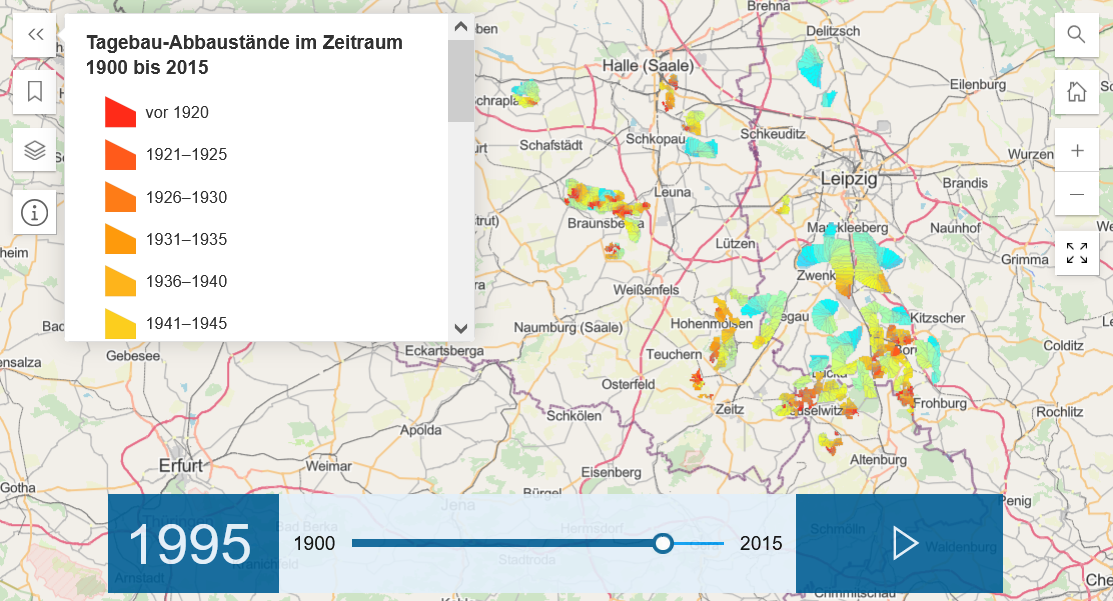Image resolution: width=1113 pixels, height=601 pixels.
Task: Open the map search tool
Action: [1077, 34]
